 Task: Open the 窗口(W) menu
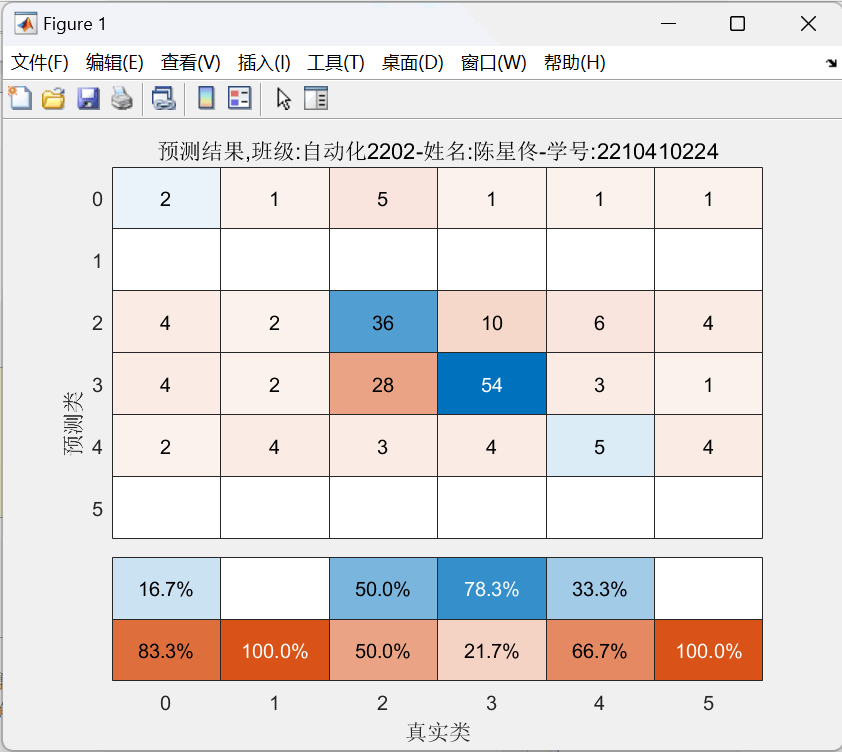(493, 63)
